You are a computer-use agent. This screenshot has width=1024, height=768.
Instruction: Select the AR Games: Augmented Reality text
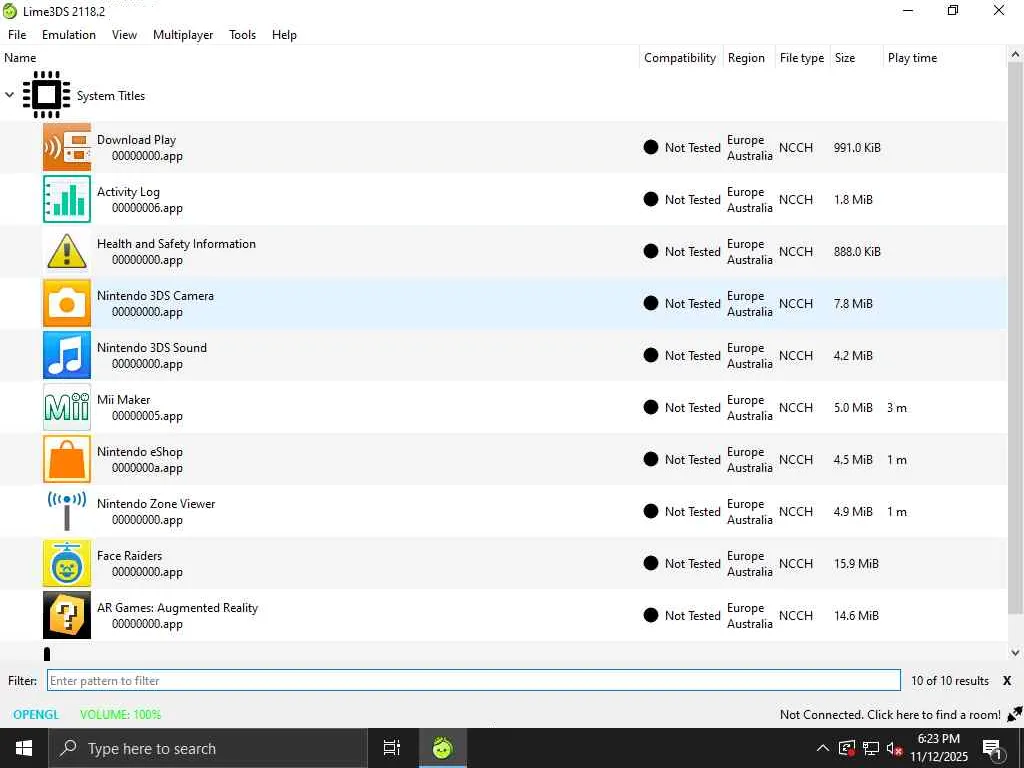(x=177, y=608)
